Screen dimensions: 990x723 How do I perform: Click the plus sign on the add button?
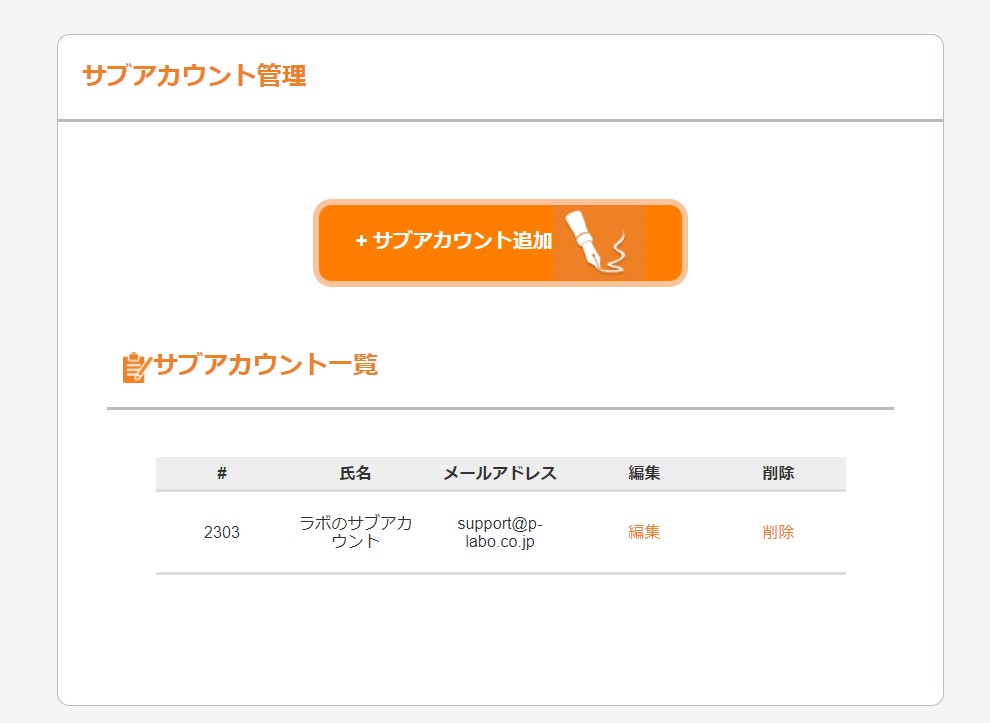(361, 241)
